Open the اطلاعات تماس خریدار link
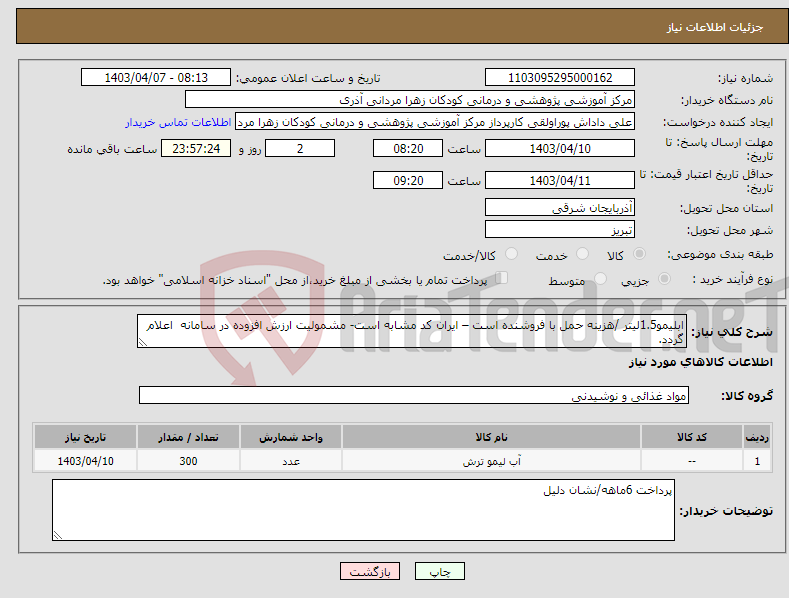789x598 pixels. 178,122
